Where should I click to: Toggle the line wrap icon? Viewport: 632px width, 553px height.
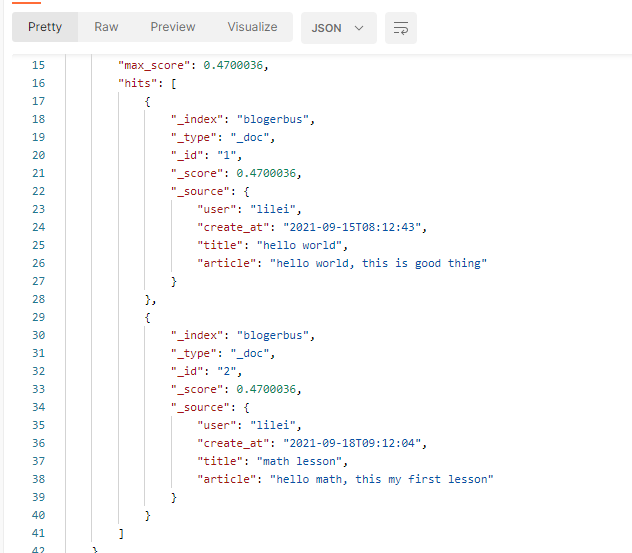(401, 28)
